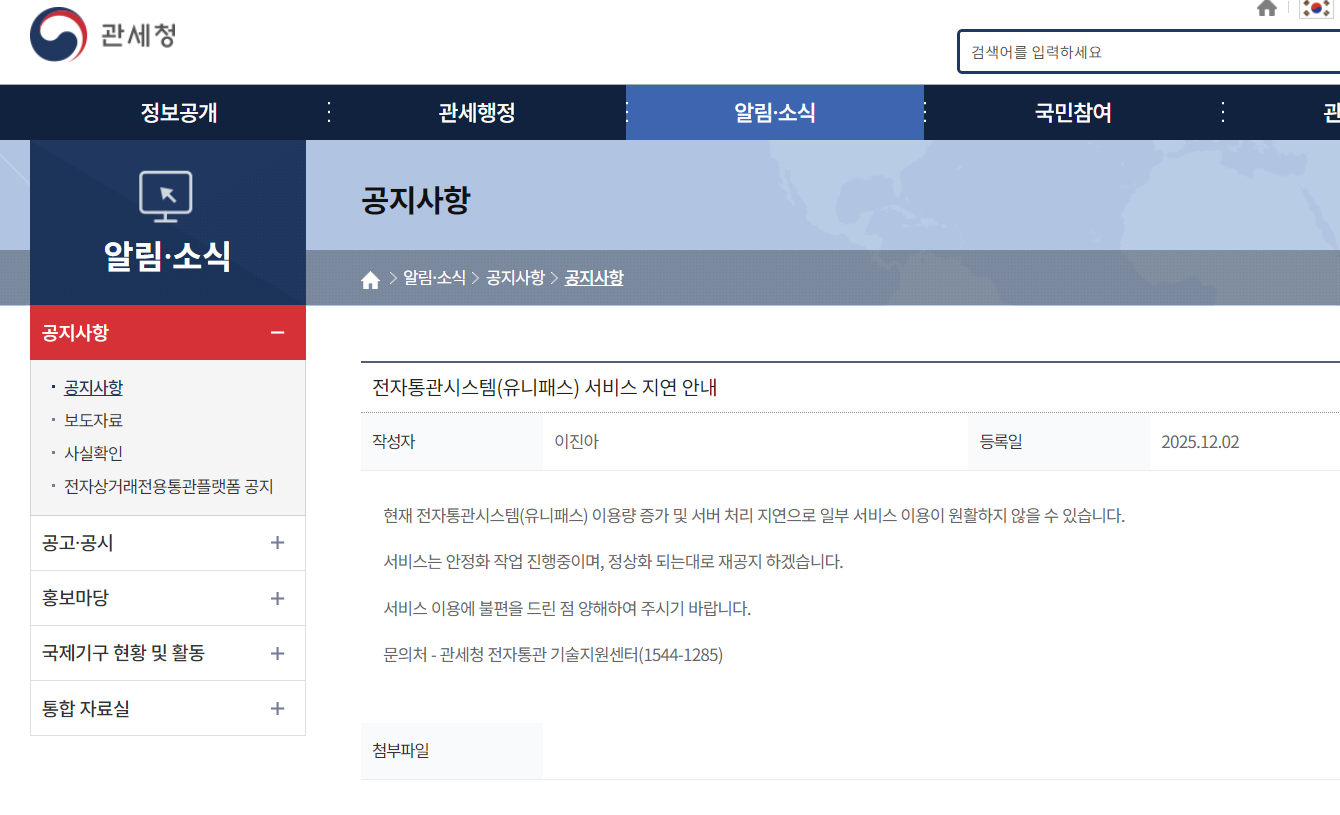1340x815 pixels.
Task: Open 보도자료 in the sidebar
Action: [x=93, y=421]
